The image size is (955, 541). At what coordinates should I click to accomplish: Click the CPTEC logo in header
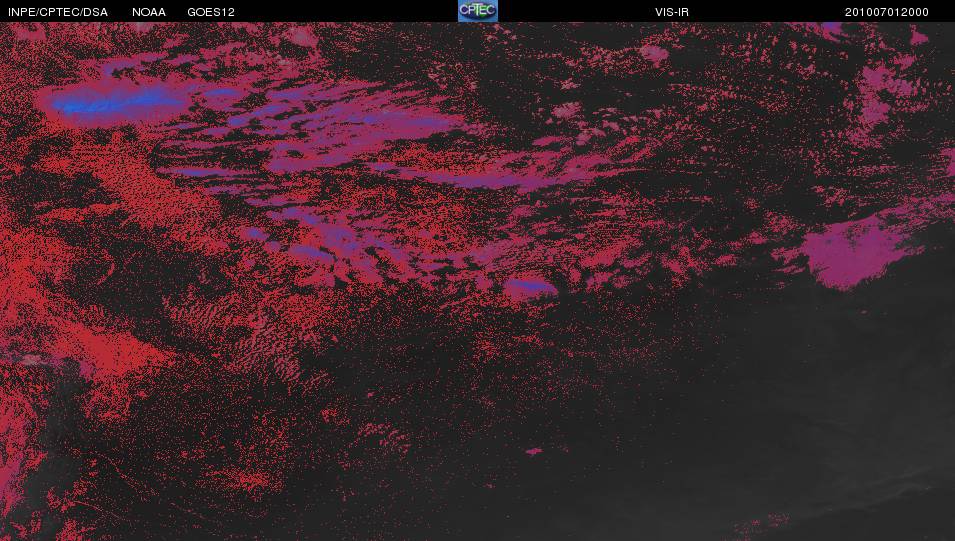(478, 11)
